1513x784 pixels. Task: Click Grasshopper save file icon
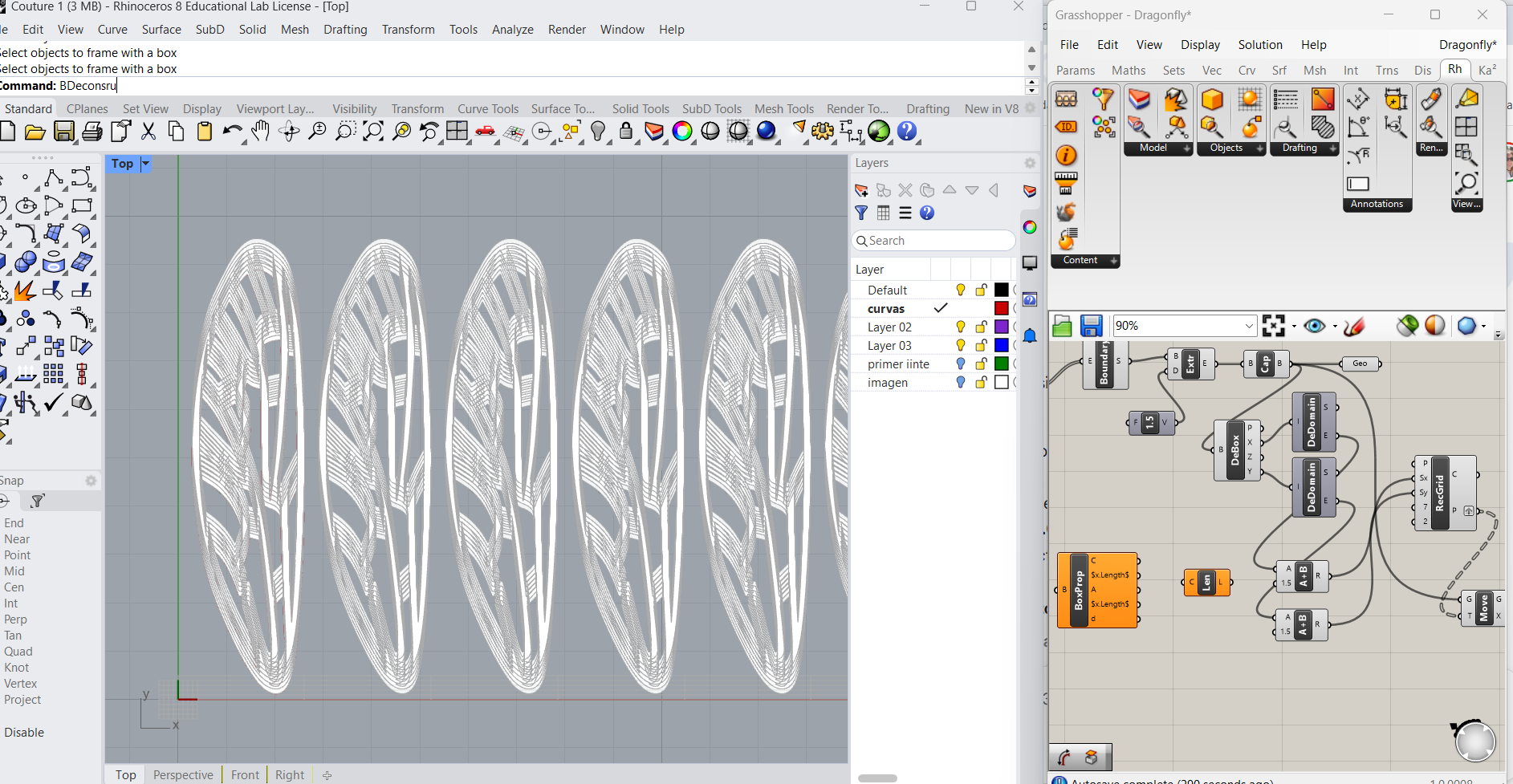coord(1091,326)
